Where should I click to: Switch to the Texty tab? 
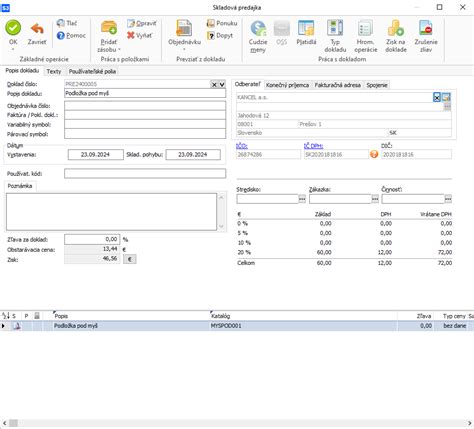point(54,71)
